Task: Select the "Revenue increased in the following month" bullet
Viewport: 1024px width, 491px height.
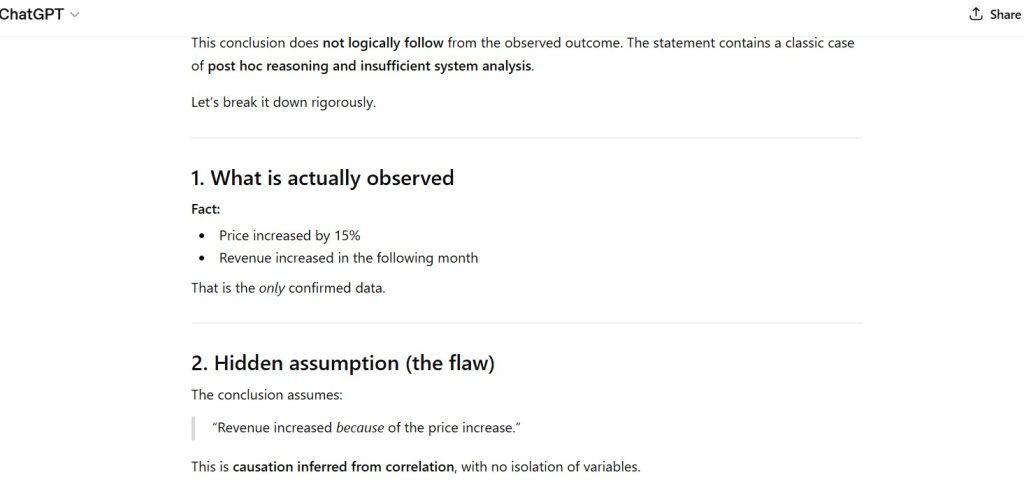Action: click(x=348, y=258)
